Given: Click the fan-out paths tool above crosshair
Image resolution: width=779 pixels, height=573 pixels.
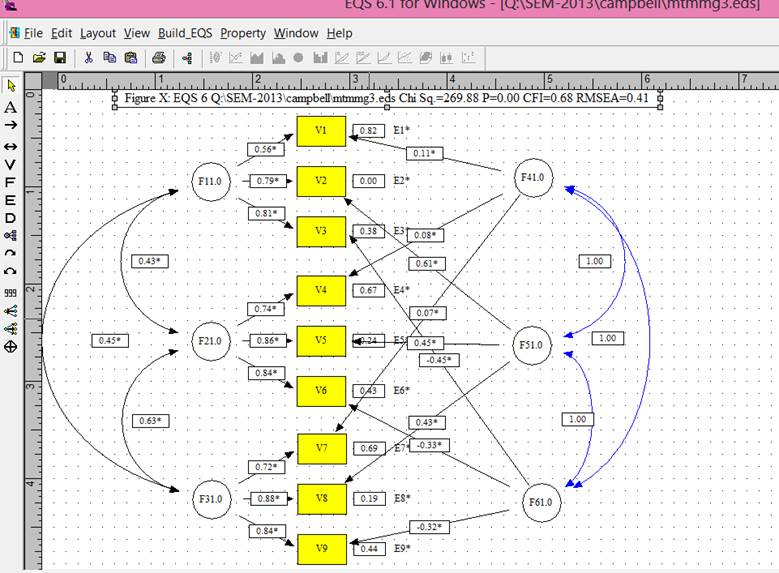Looking at the screenshot, I should coord(10,328).
